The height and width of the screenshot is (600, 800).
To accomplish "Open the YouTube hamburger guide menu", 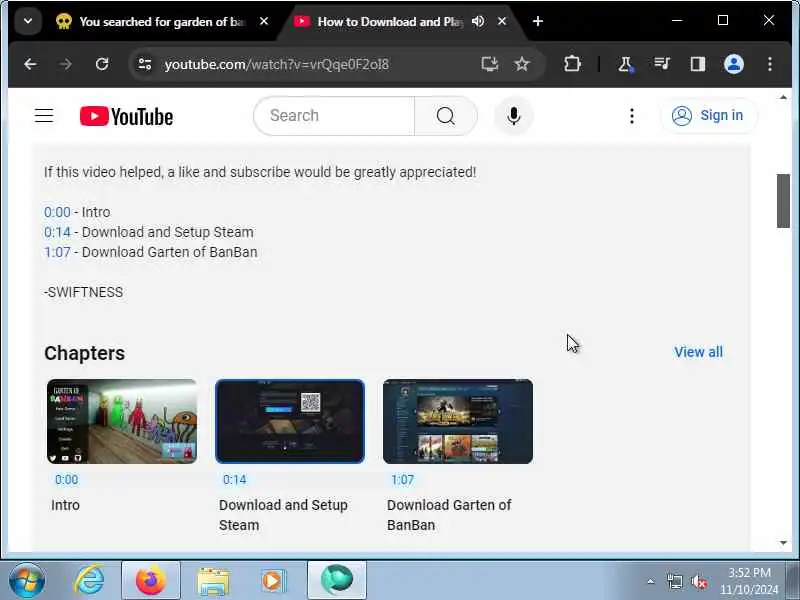I will (x=44, y=116).
